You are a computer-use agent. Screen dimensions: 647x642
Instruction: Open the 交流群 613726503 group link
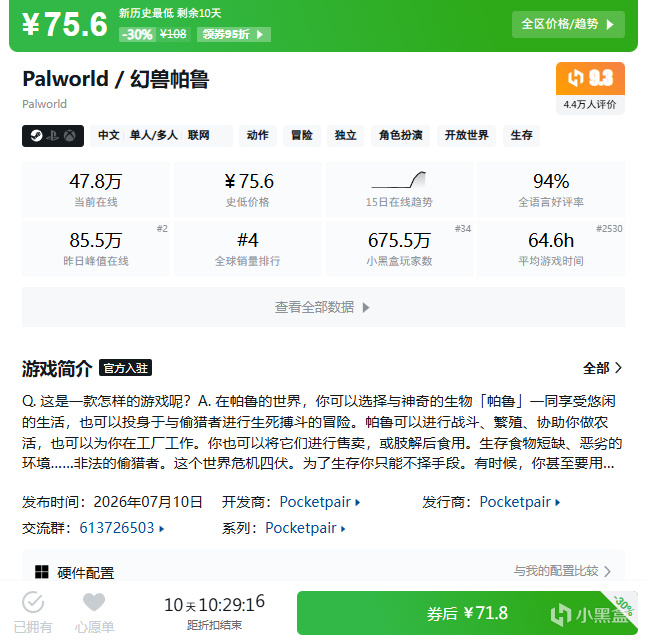tap(122, 528)
